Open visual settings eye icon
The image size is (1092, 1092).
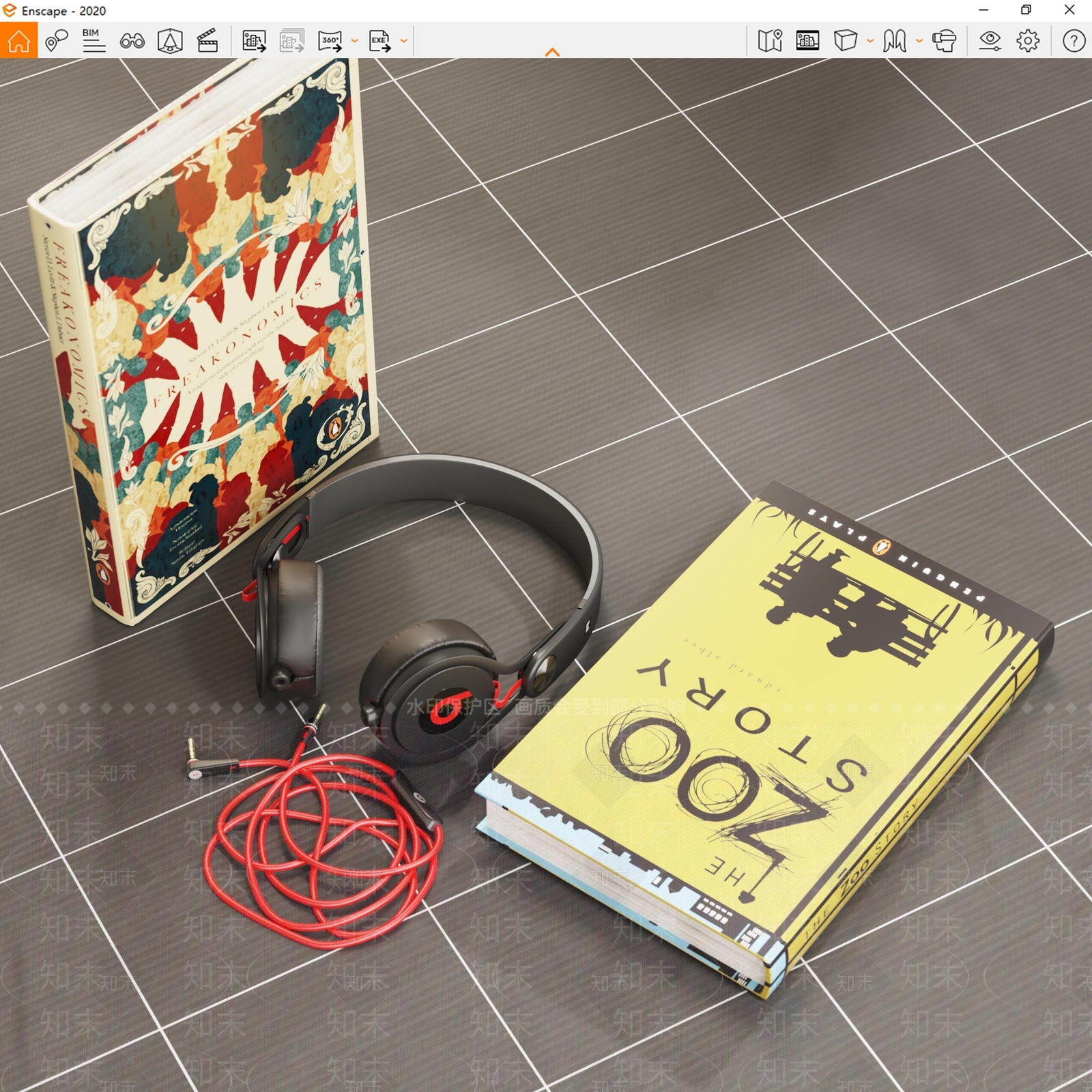point(990,41)
